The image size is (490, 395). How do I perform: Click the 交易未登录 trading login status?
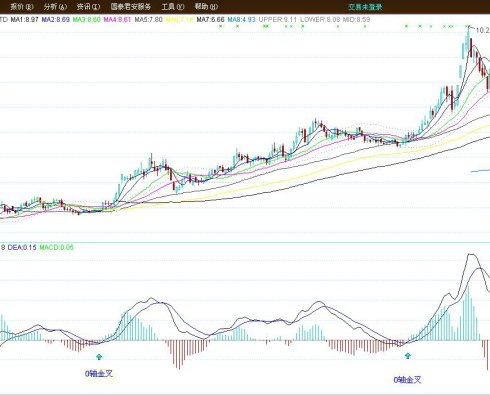click(x=365, y=7)
